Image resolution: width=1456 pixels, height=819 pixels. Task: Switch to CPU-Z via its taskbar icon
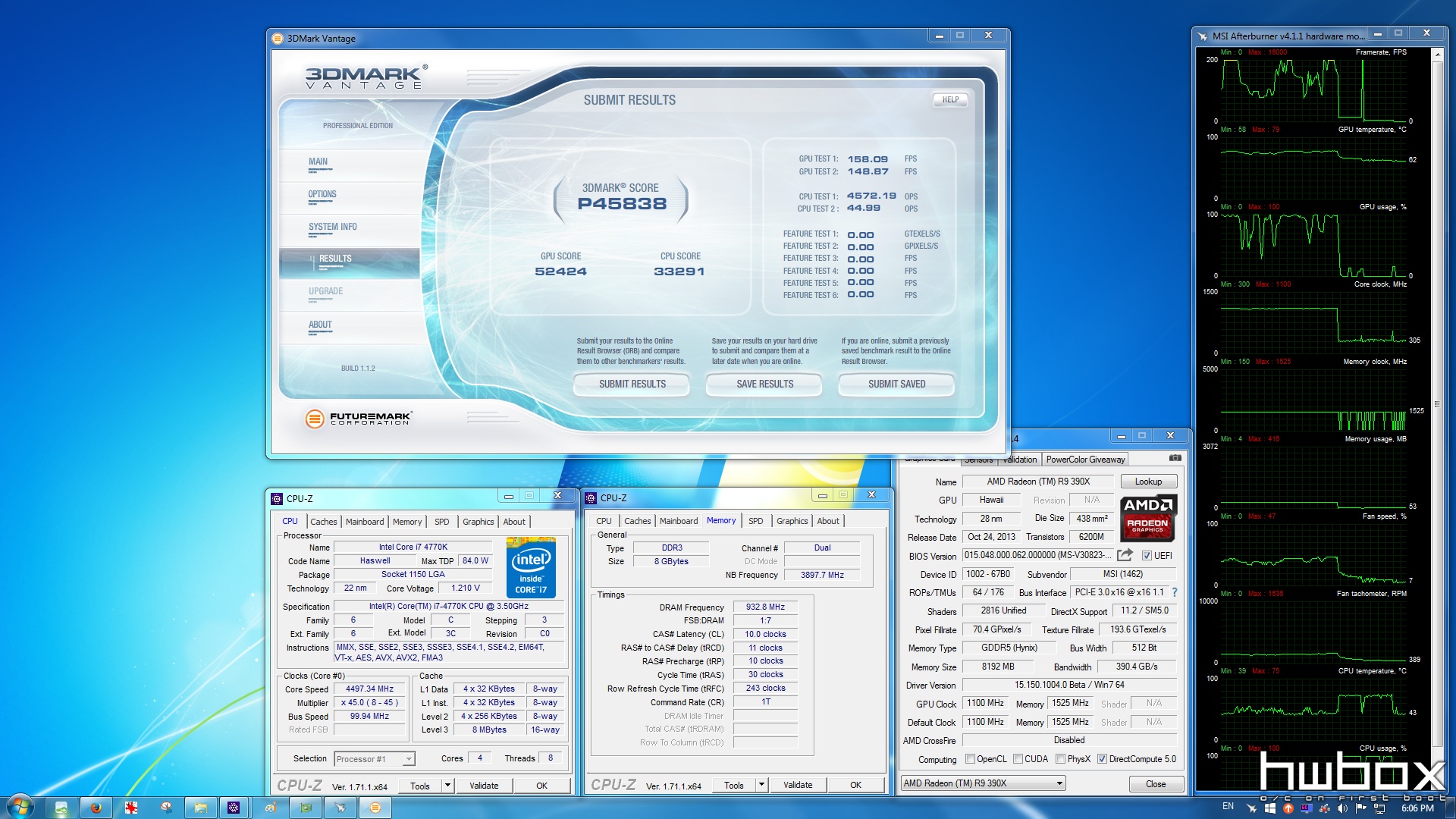pyautogui.click(x=234, y=808)
